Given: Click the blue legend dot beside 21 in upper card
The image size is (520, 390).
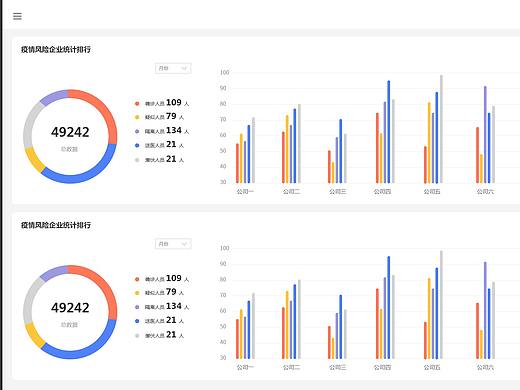Looking at the screenshot, I should pyautogui.click(x=137, y=145).
